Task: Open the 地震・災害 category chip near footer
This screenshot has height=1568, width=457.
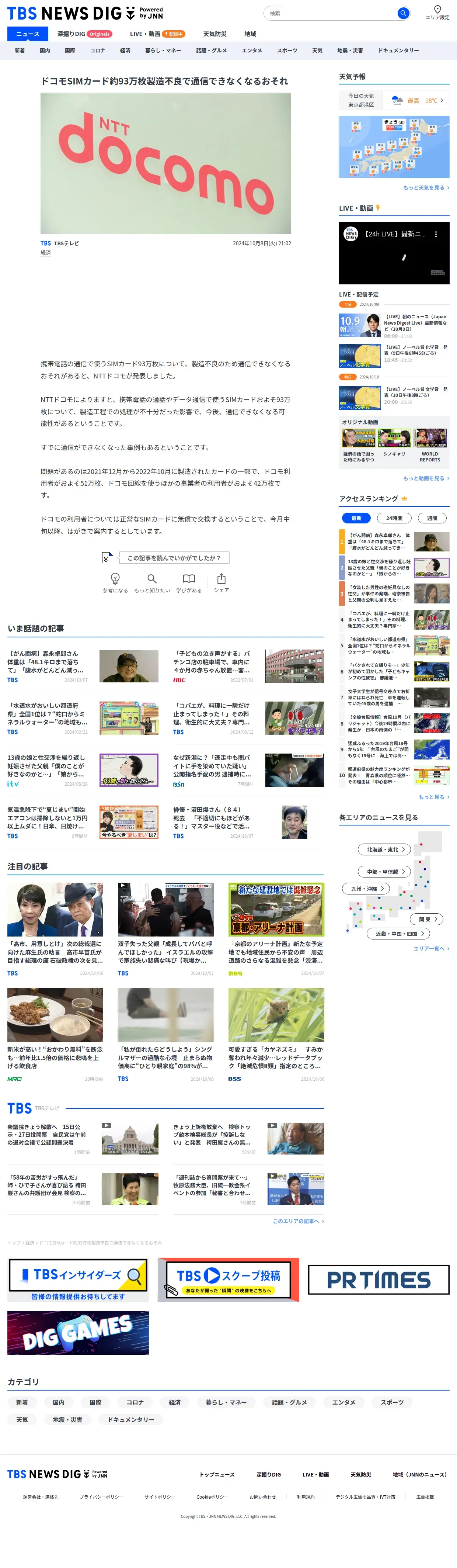Action: tap(67, 1419)
